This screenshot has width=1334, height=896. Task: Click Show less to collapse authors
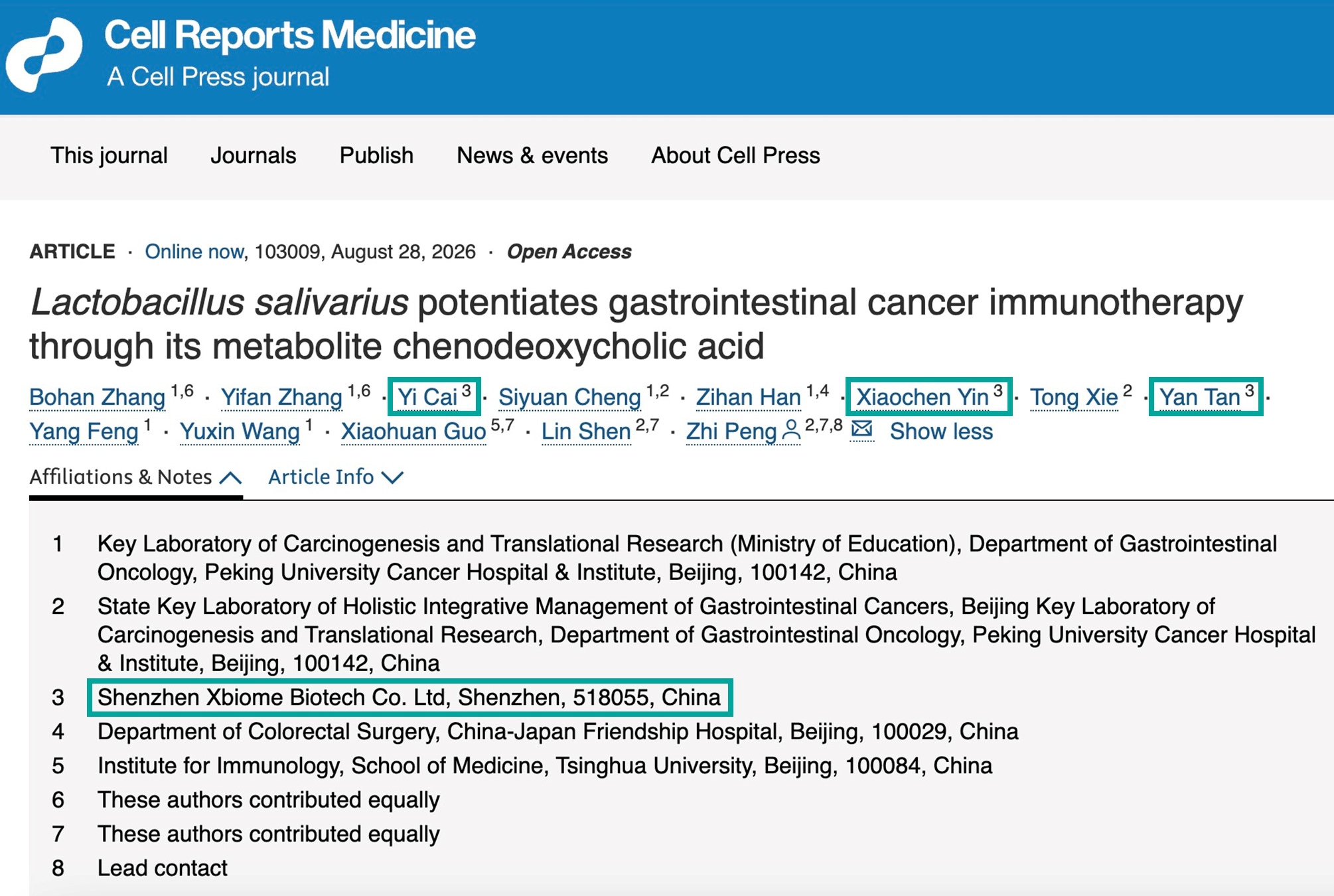coord(941,431)
